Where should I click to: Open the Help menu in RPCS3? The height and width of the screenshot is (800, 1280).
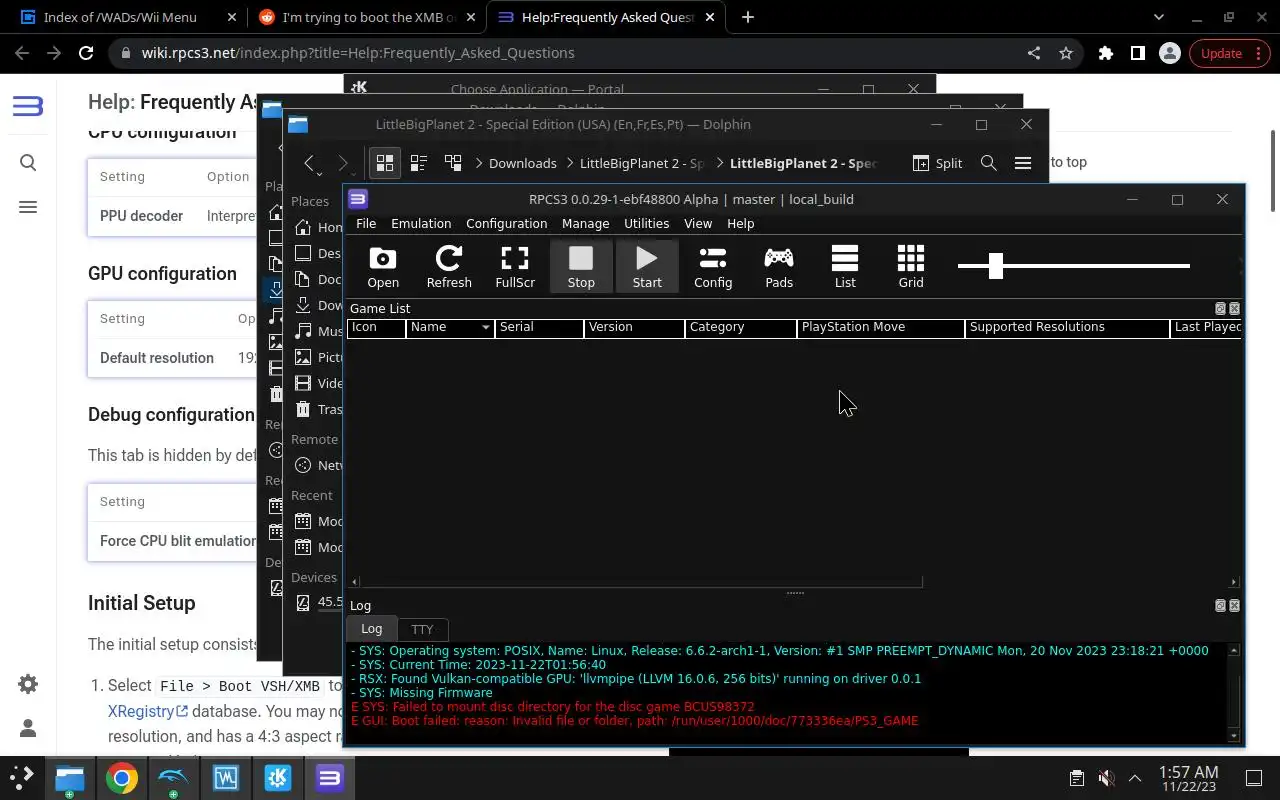[741, 223]
